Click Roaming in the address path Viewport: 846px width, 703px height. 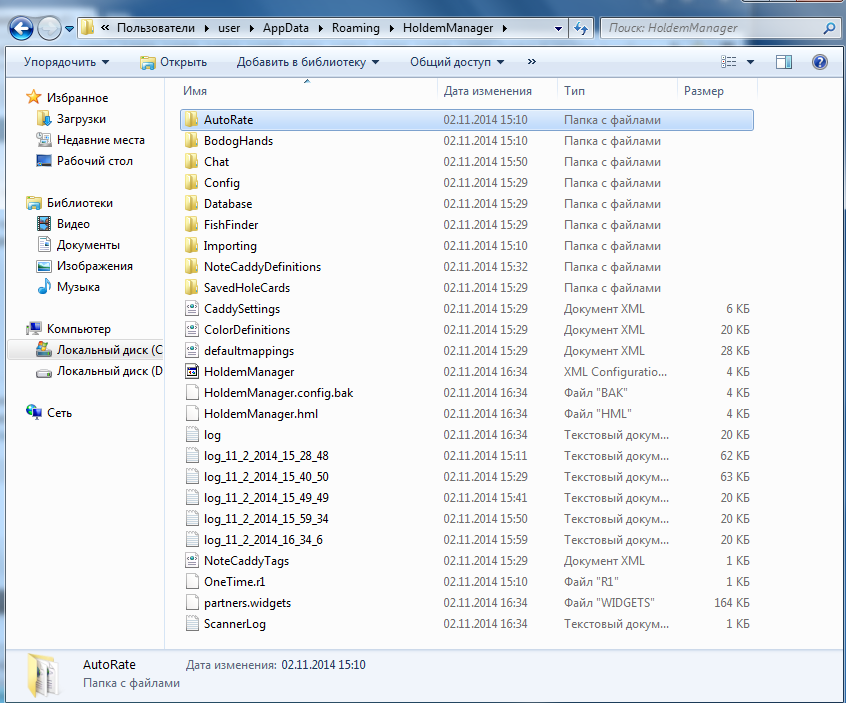pos(356,28)
